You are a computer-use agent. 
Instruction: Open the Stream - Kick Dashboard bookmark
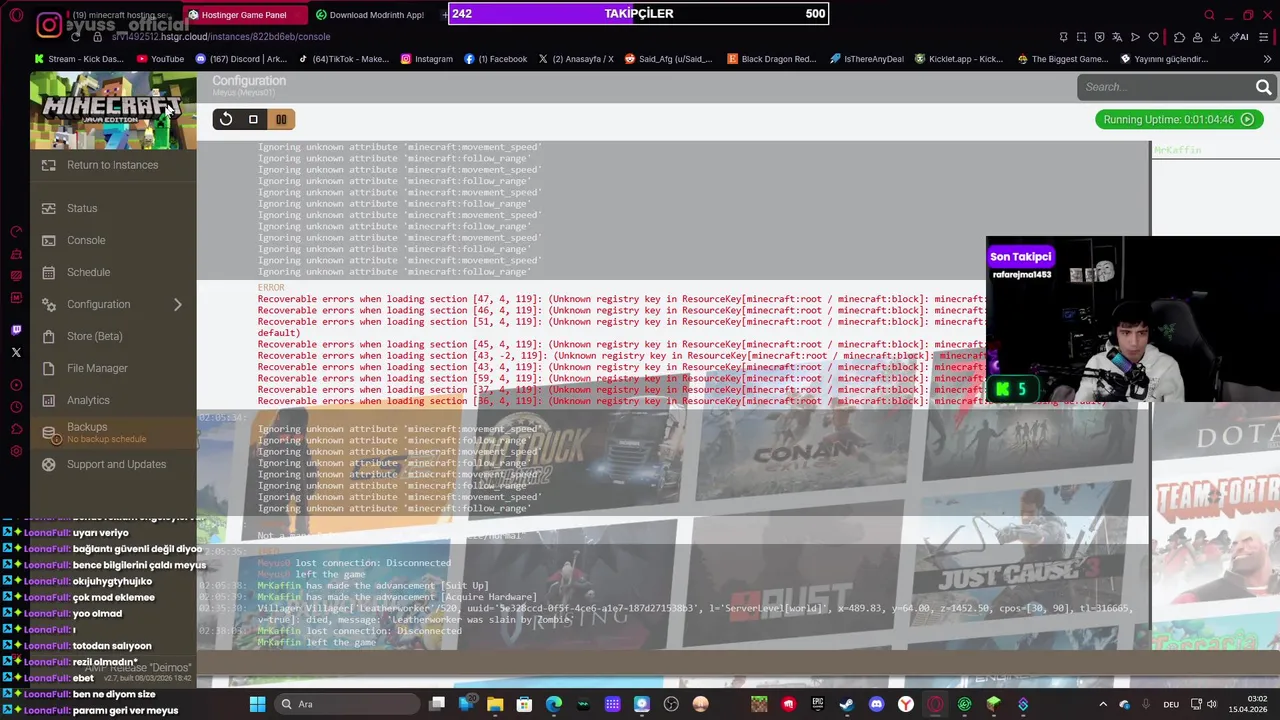coord(79,59)
